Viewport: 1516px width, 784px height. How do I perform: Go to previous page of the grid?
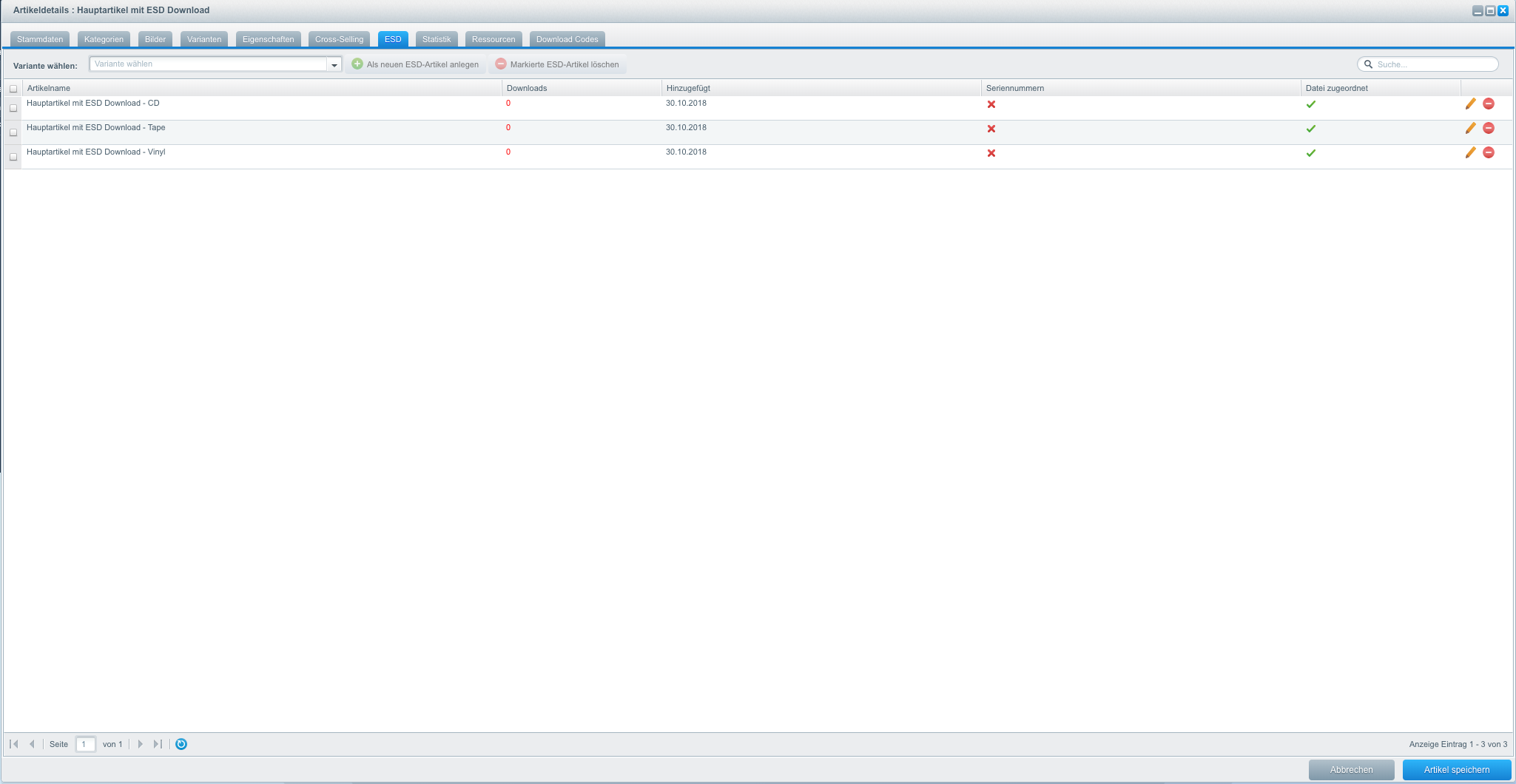click(x=32, y=744)
